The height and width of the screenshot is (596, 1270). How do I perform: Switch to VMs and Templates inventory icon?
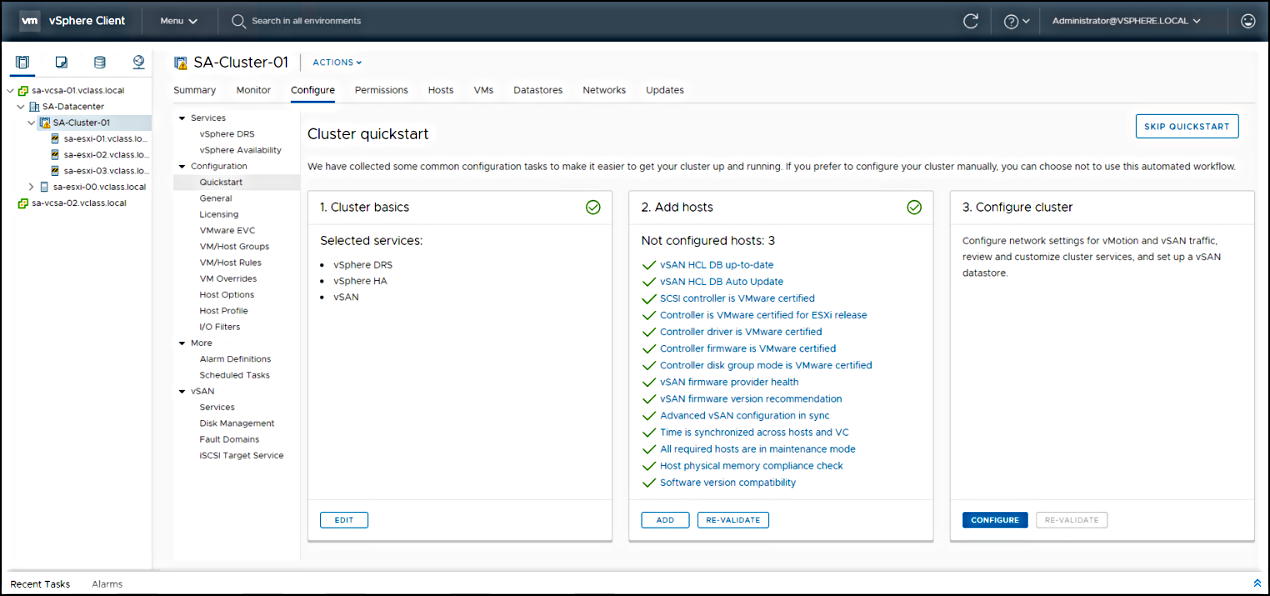61,62
